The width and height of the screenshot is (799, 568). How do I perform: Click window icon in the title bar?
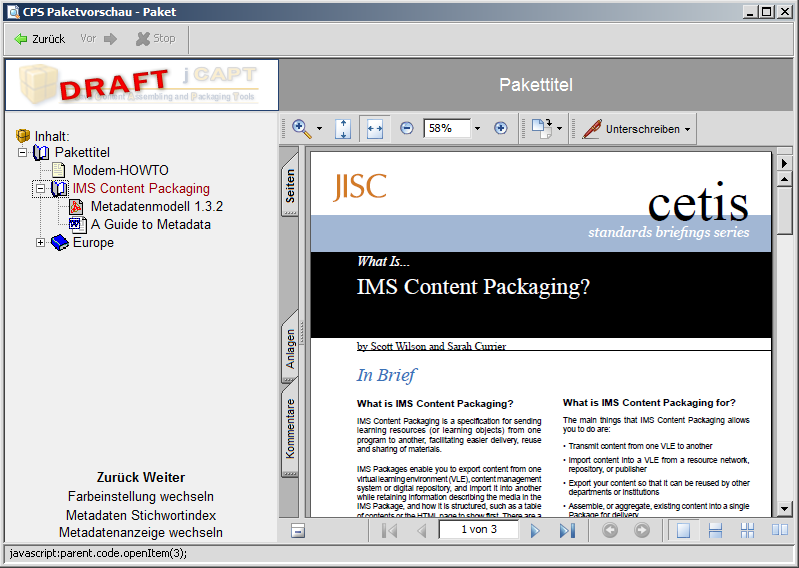13,12
